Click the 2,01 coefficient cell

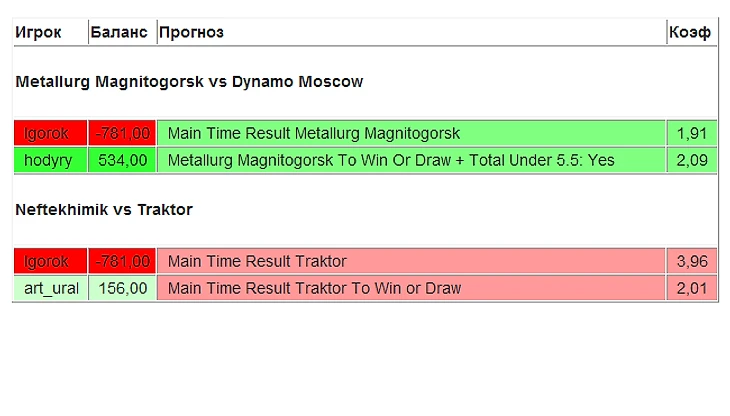(692, 288)
